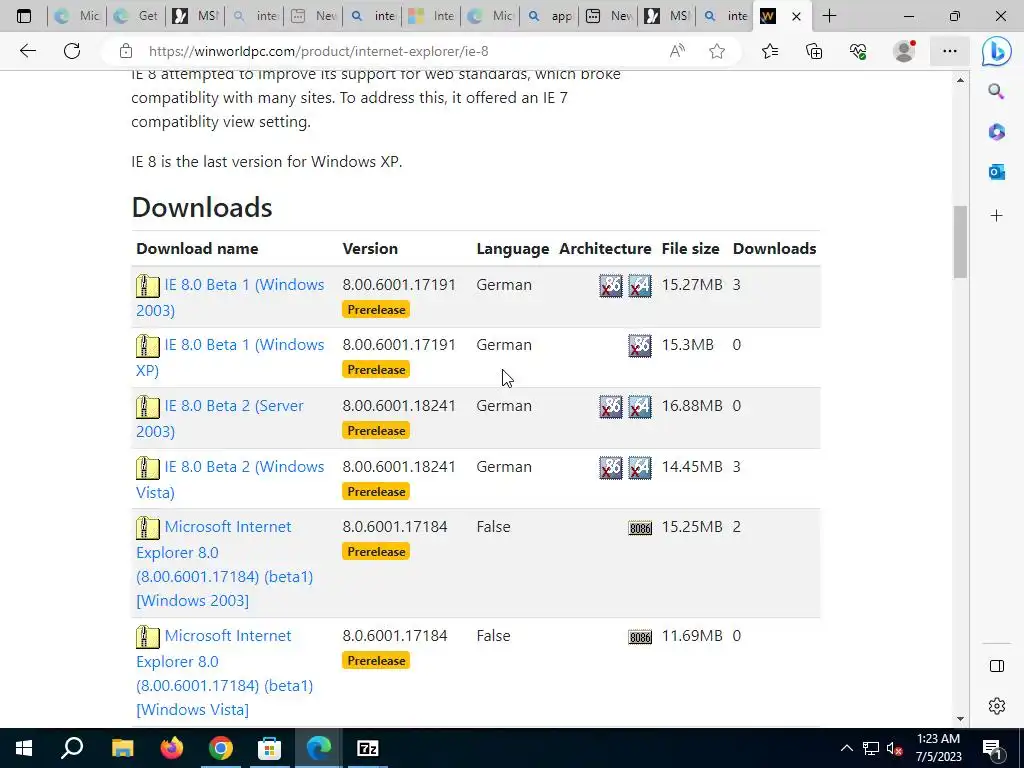1024x768 pixels.
Task: Switch to 'Inte' Microsoft tab
Action: 432,16
